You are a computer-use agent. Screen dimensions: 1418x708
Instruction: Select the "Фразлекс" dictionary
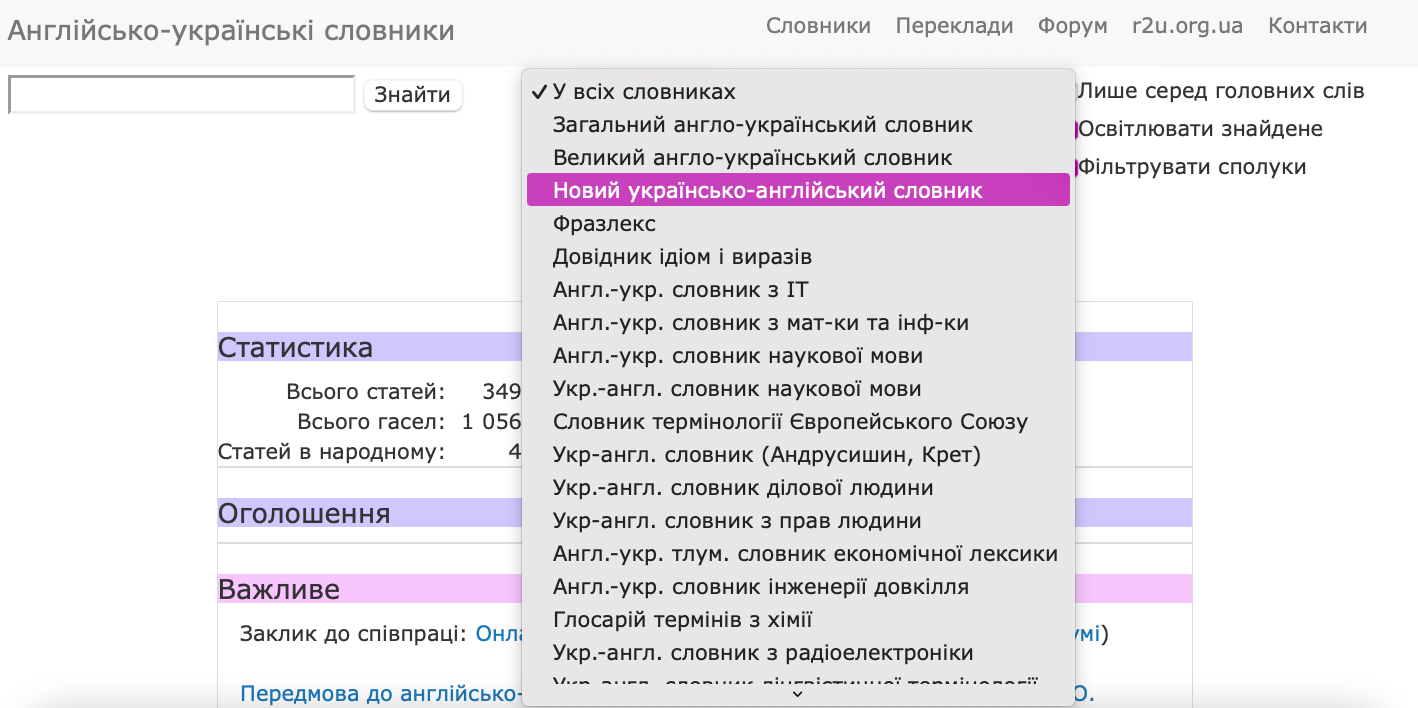[604, 222]
